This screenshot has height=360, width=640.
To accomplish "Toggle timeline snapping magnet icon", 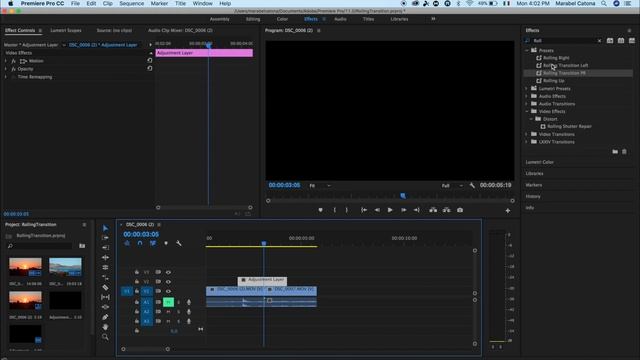I will click(140, 243).
